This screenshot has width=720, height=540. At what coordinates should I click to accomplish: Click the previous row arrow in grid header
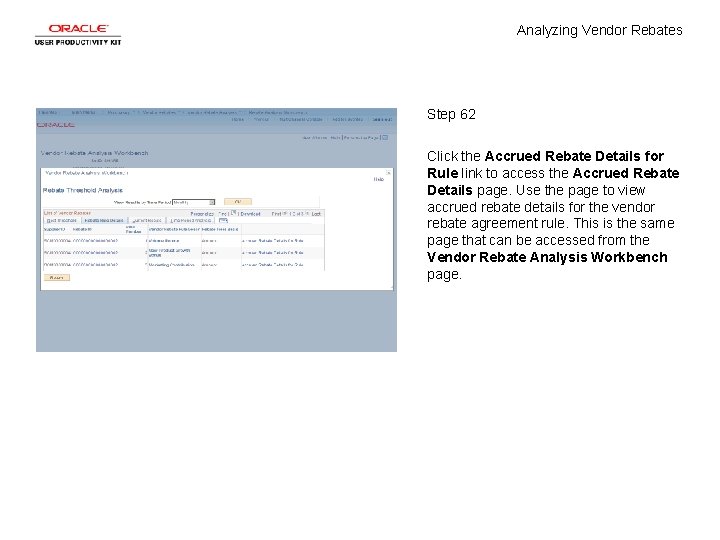coord(285,214)
